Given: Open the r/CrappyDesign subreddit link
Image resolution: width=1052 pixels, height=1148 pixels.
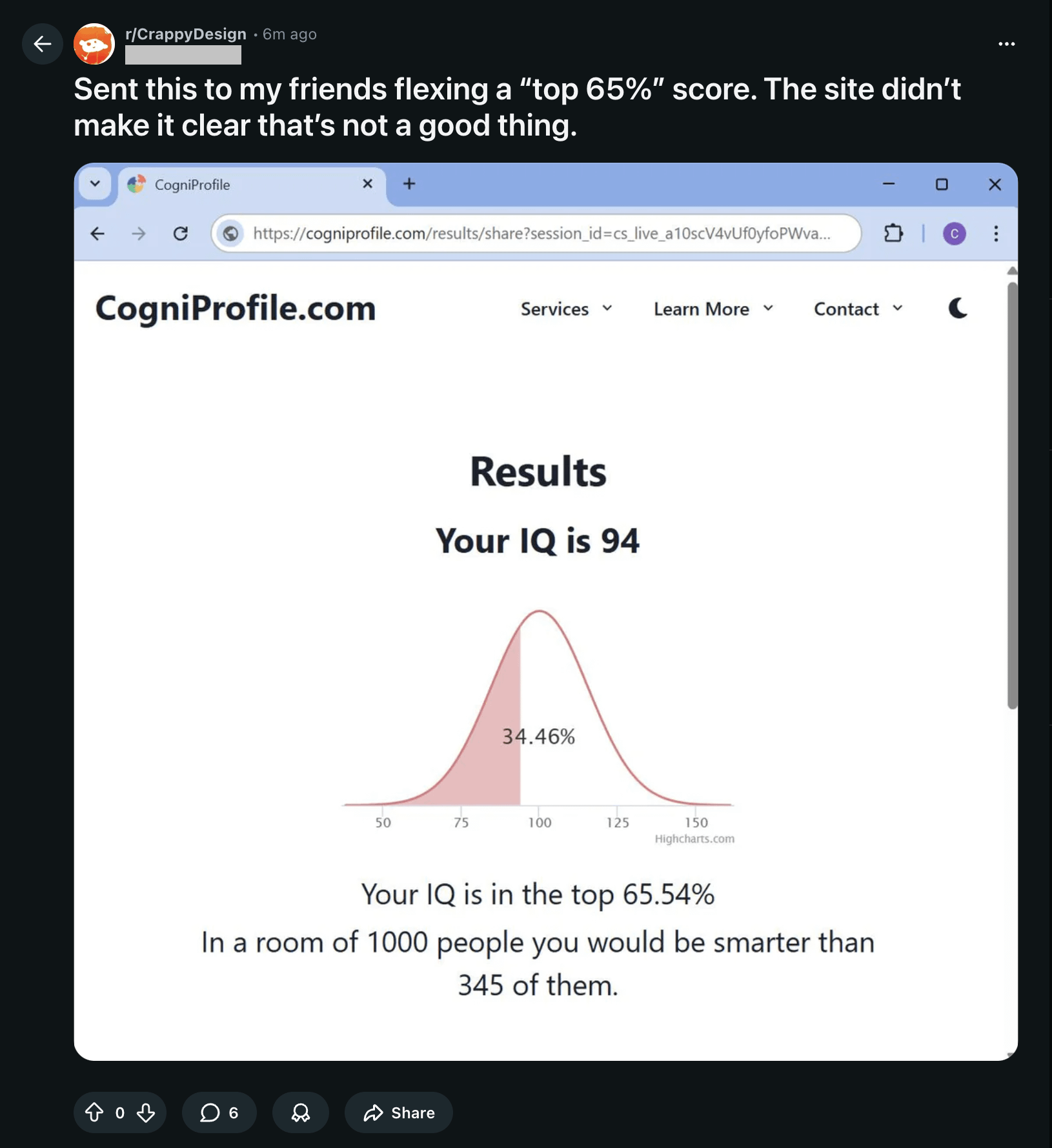Looking at the screenshot, I should 186,34.
